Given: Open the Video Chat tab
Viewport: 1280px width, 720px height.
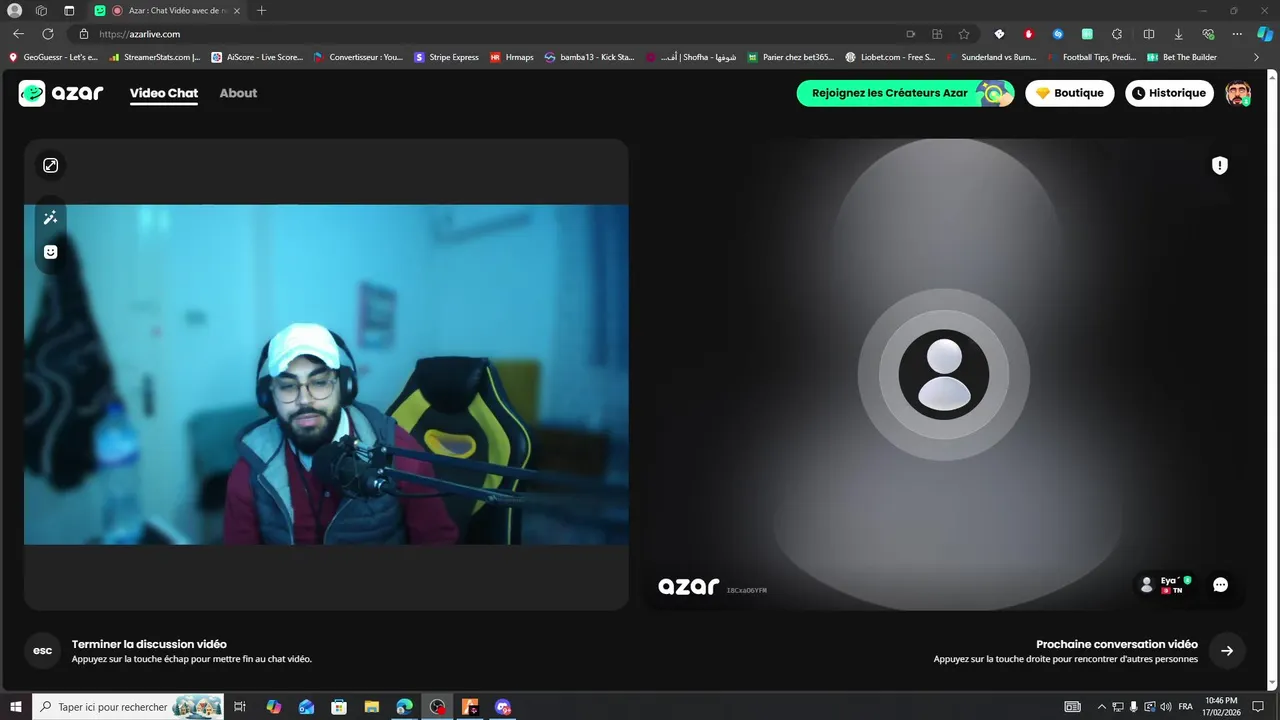Looking at the screenshot, I should [164, 93].
